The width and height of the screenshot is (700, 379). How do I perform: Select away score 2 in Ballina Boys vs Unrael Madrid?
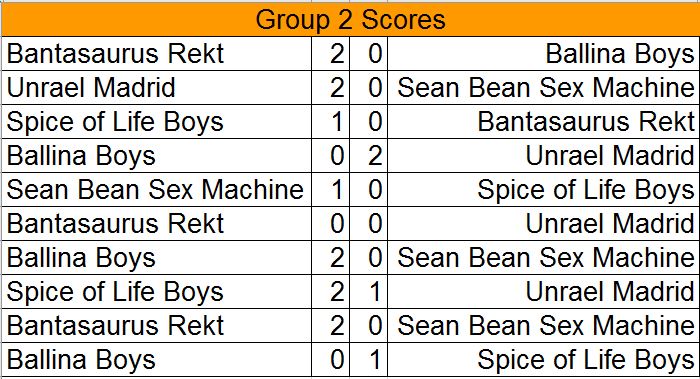368,155
